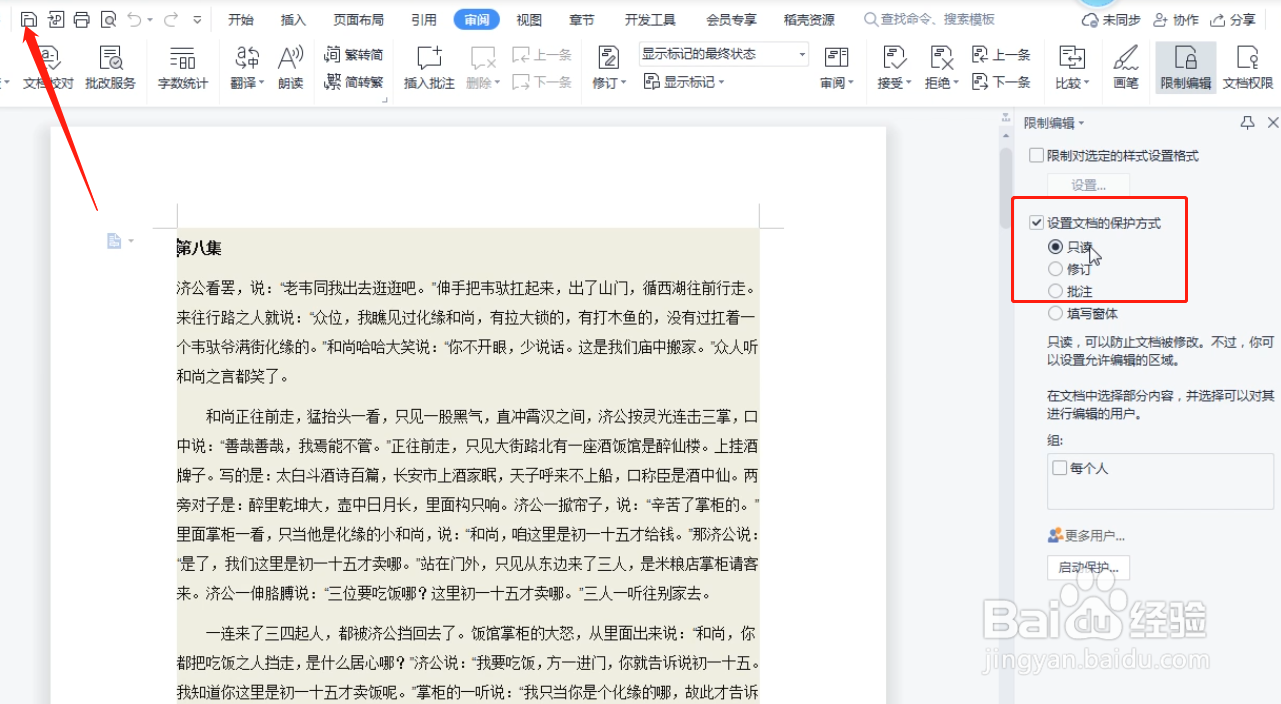Expand the 修订 dropdown arrow

pyautogui.click(x=625, y=83)
